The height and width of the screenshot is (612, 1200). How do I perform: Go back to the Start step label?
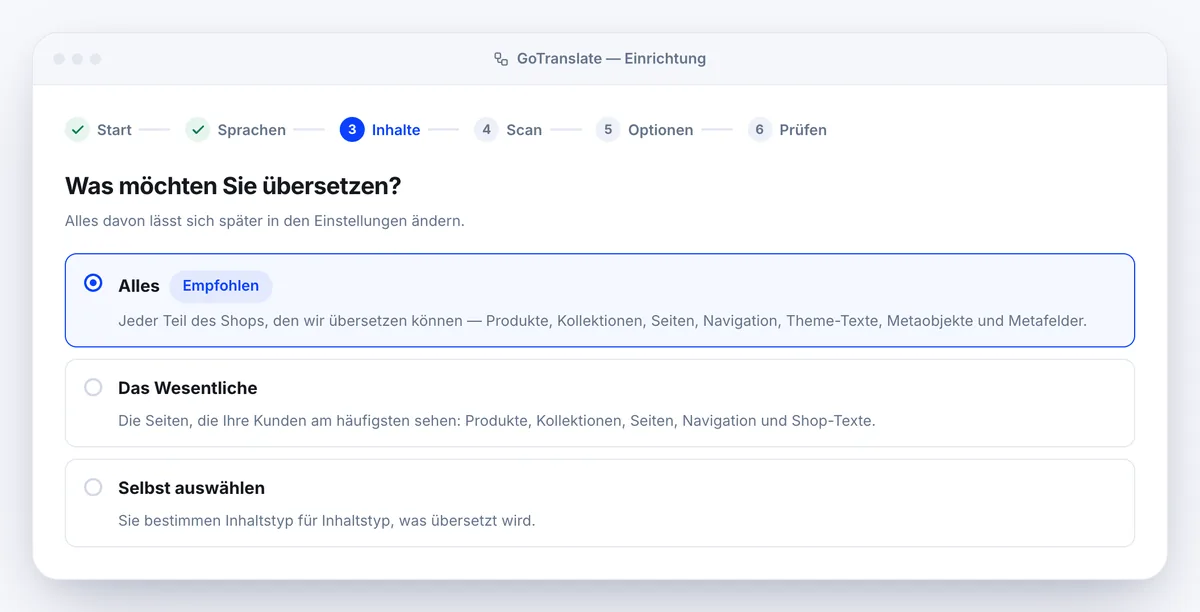point(114,130)
